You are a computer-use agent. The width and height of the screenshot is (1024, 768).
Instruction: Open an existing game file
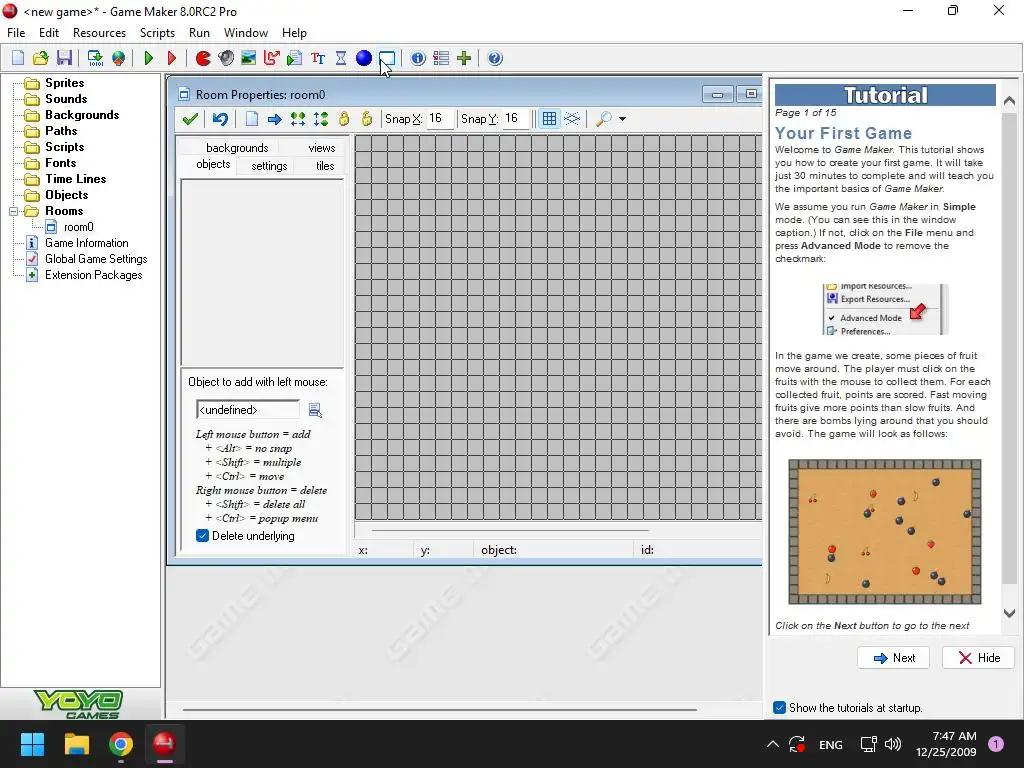pos(40,58)
